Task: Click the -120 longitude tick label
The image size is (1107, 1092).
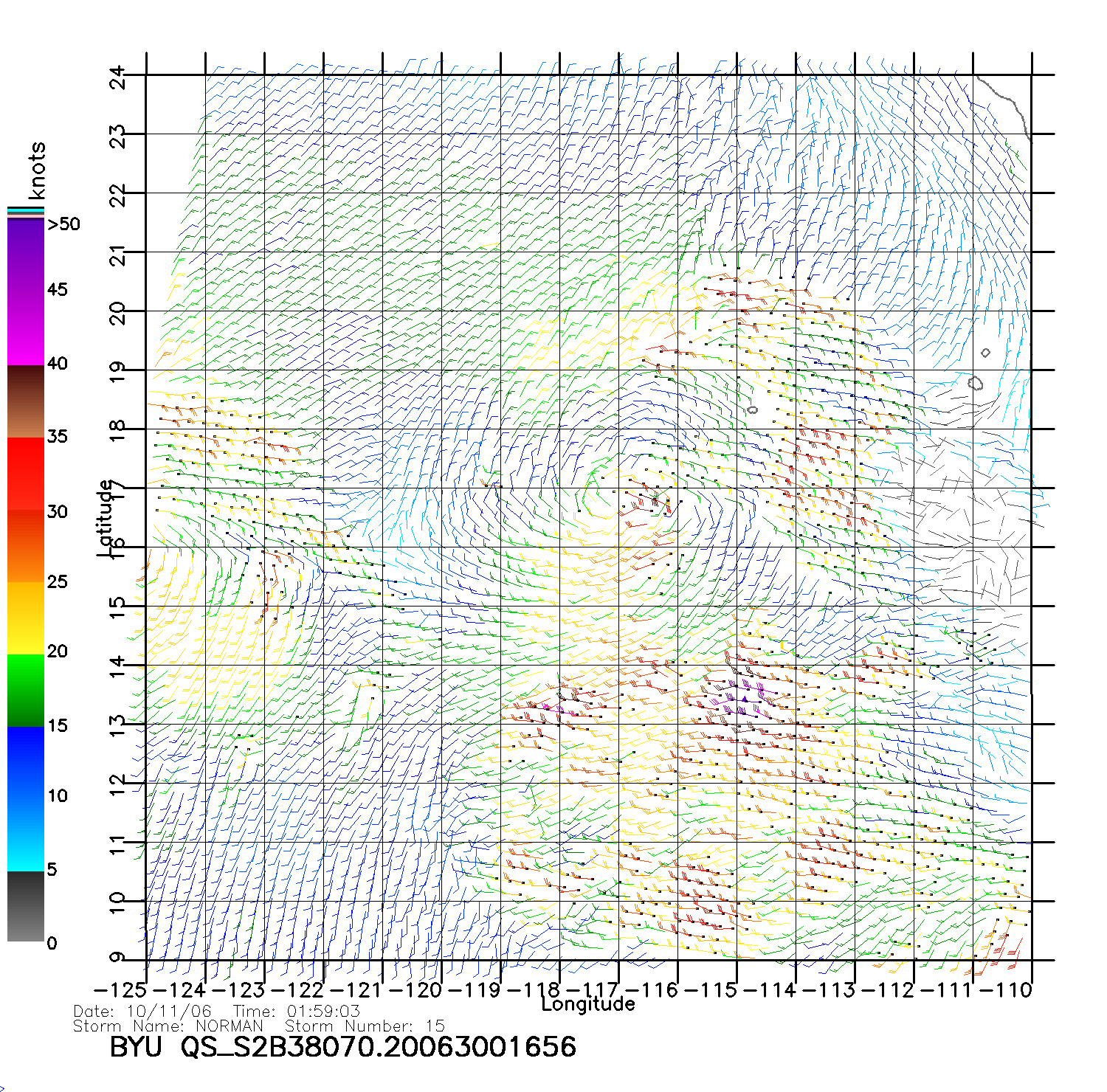Action: 412,990
